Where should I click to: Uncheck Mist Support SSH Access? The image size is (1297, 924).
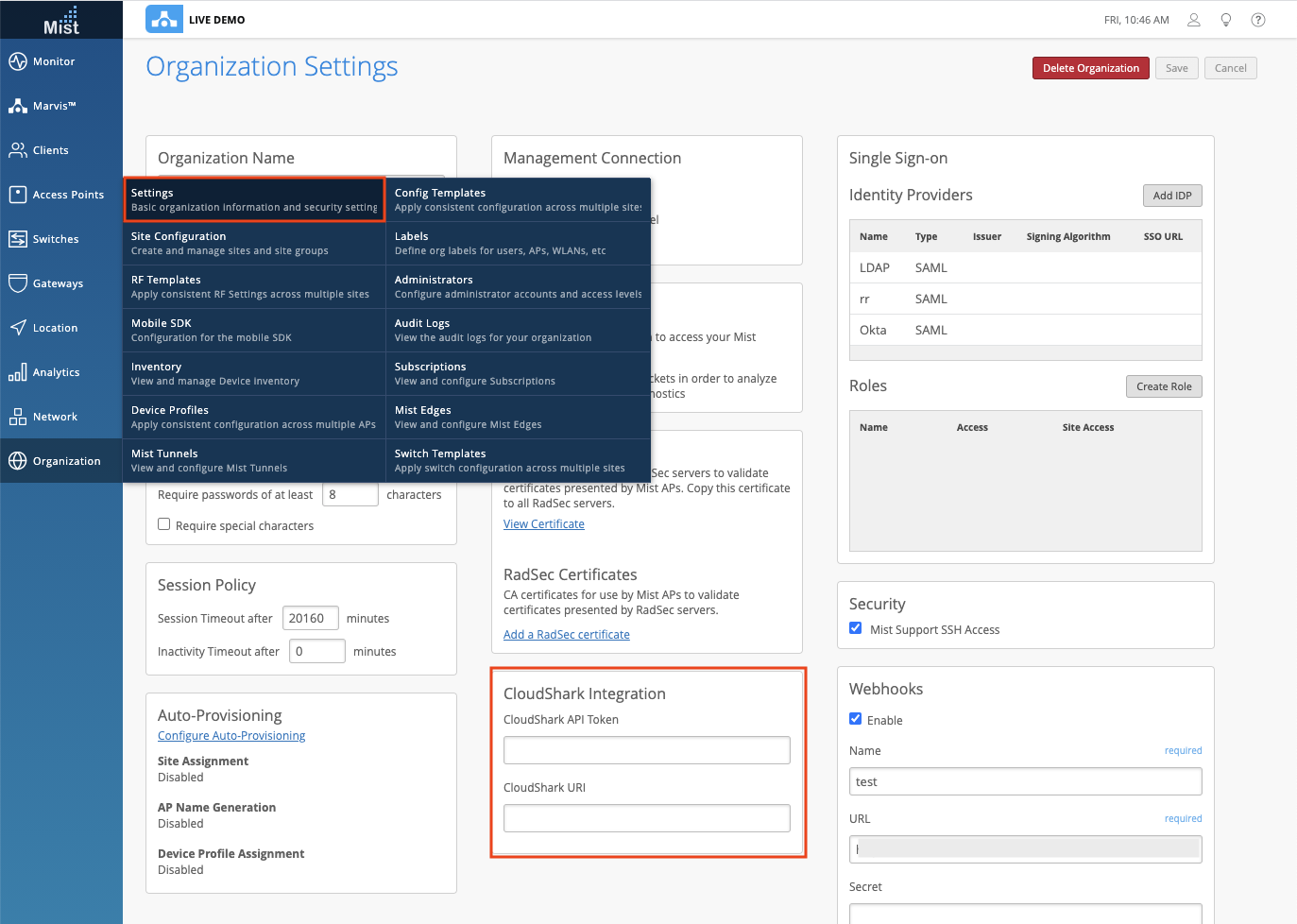(x=856, y=628)
